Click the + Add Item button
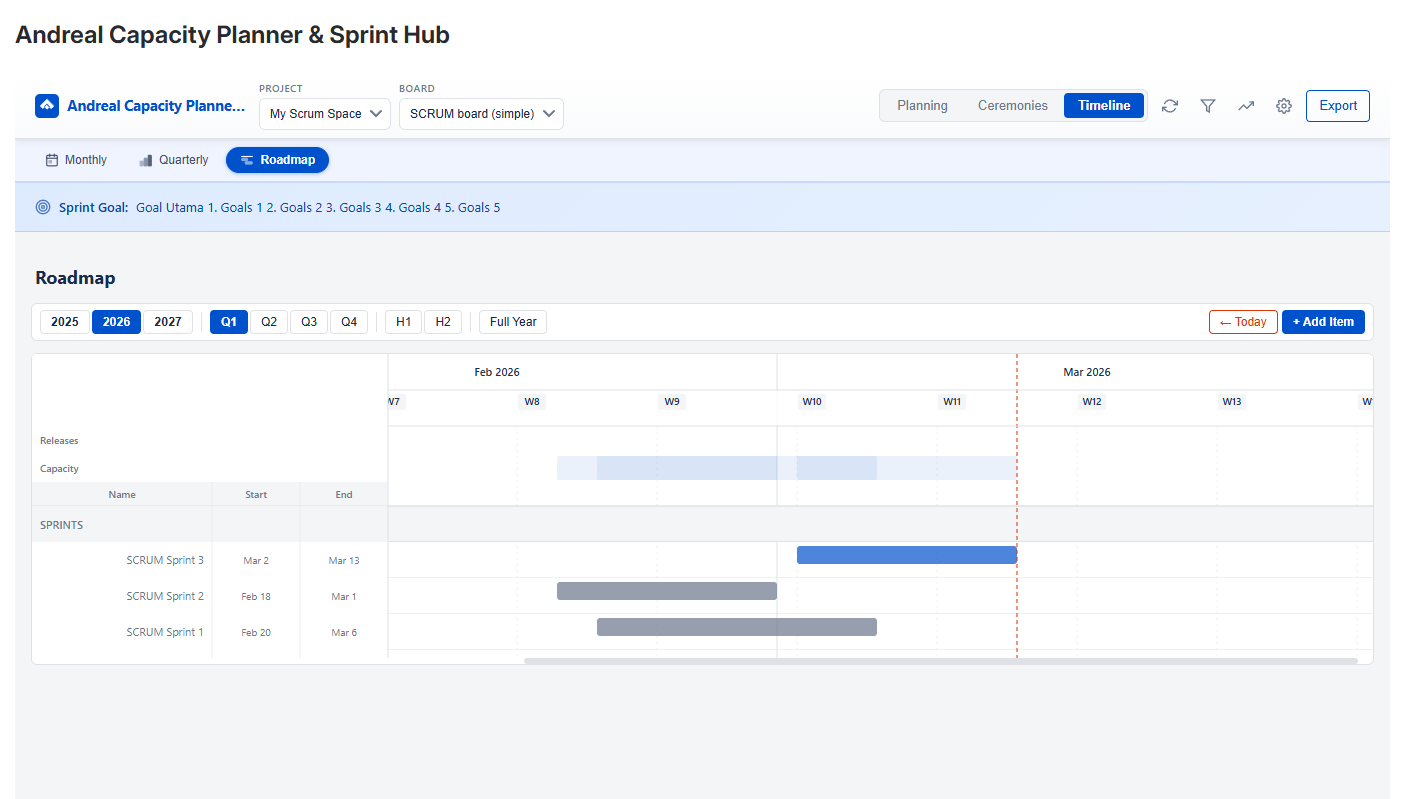The width and height of the screenshot is (1403, 799). click(x=1323, y=321)
